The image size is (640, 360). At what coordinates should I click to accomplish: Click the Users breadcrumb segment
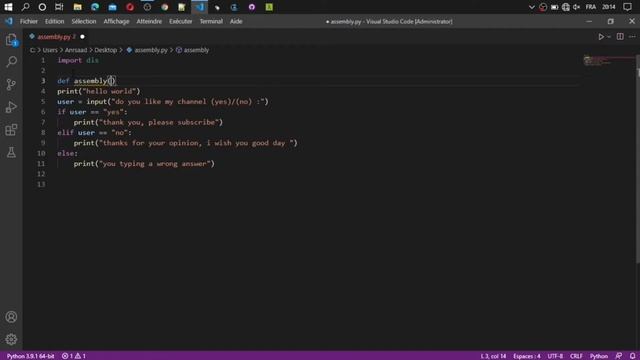tap(50, 50)
